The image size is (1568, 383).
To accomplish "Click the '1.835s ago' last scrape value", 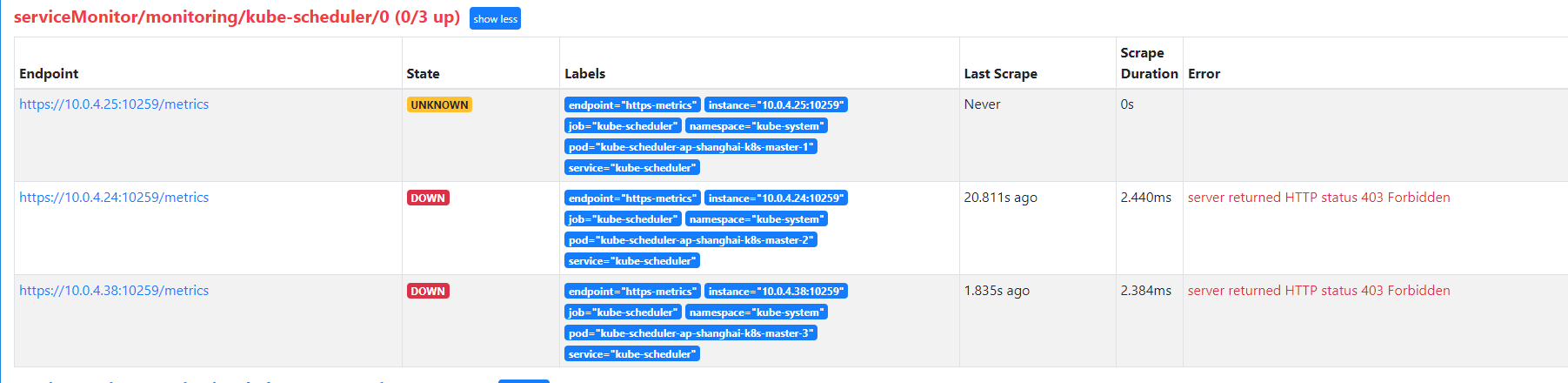I will [x=997, y=291].
